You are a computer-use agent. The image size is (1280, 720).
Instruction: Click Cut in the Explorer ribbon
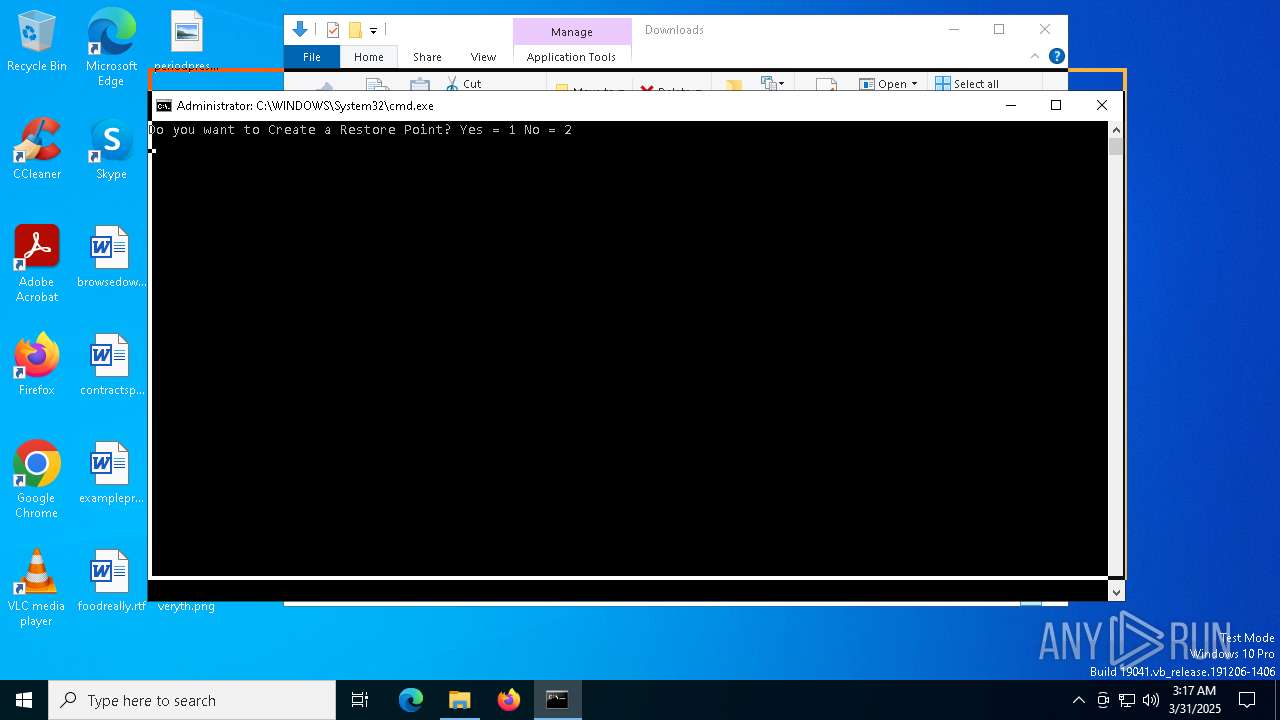pyautogui.click(x=464, y=84)
